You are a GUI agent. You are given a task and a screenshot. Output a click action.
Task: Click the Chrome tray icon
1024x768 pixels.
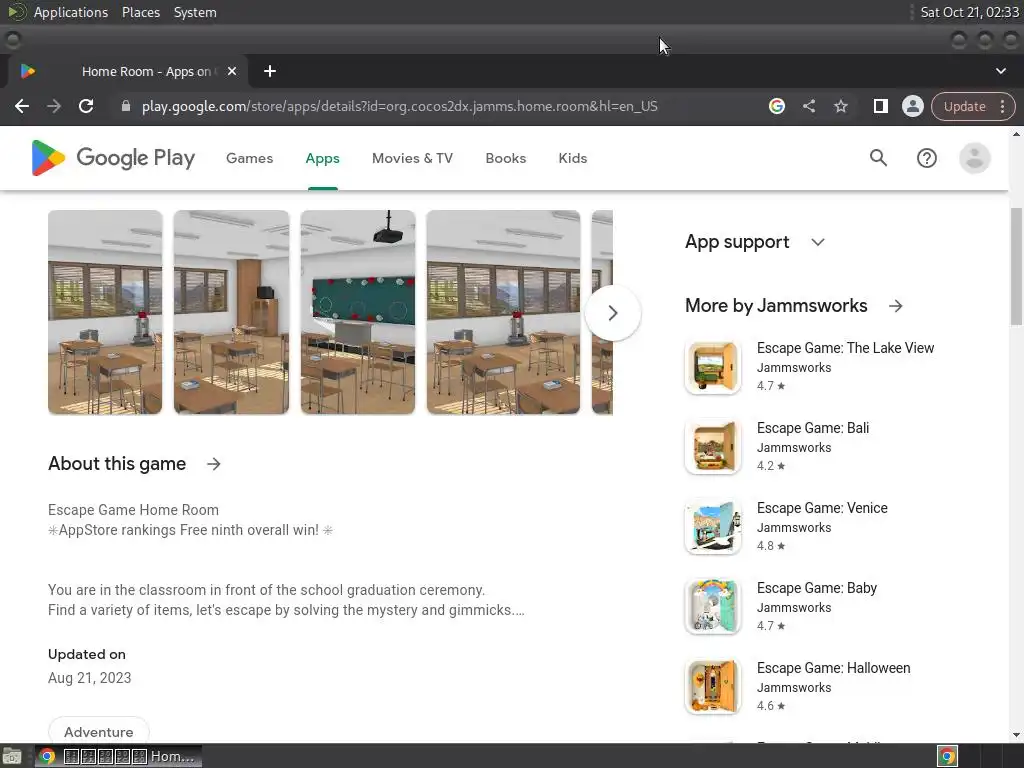pyautogui.click(x=947, y=756)
